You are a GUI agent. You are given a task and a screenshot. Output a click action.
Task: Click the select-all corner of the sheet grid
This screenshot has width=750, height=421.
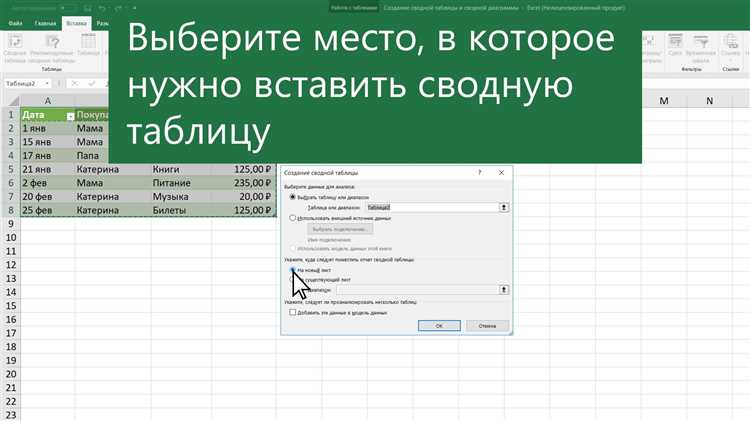(x=13, y=100)
